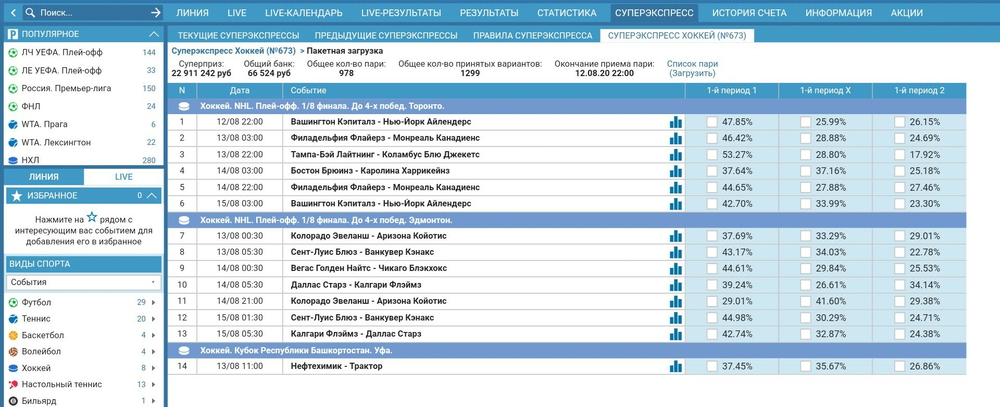Click the magnifier search icon
1000x407 pixels.
coord(30,12)
